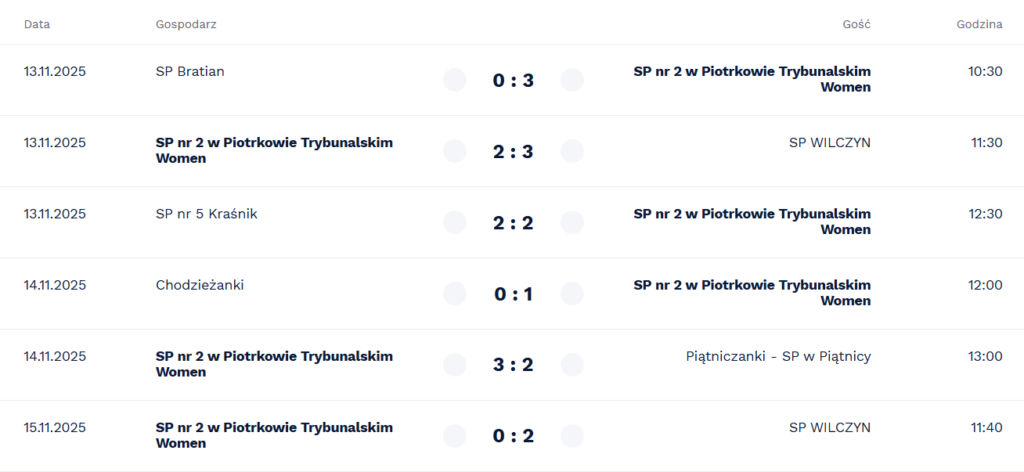Image resolution: width=1024 pixels, height=472 pixels.
Task: Click Chodzieżanki's logo circle left of 0 : 1
Action: pyautogui.click(x=455, y=293)
